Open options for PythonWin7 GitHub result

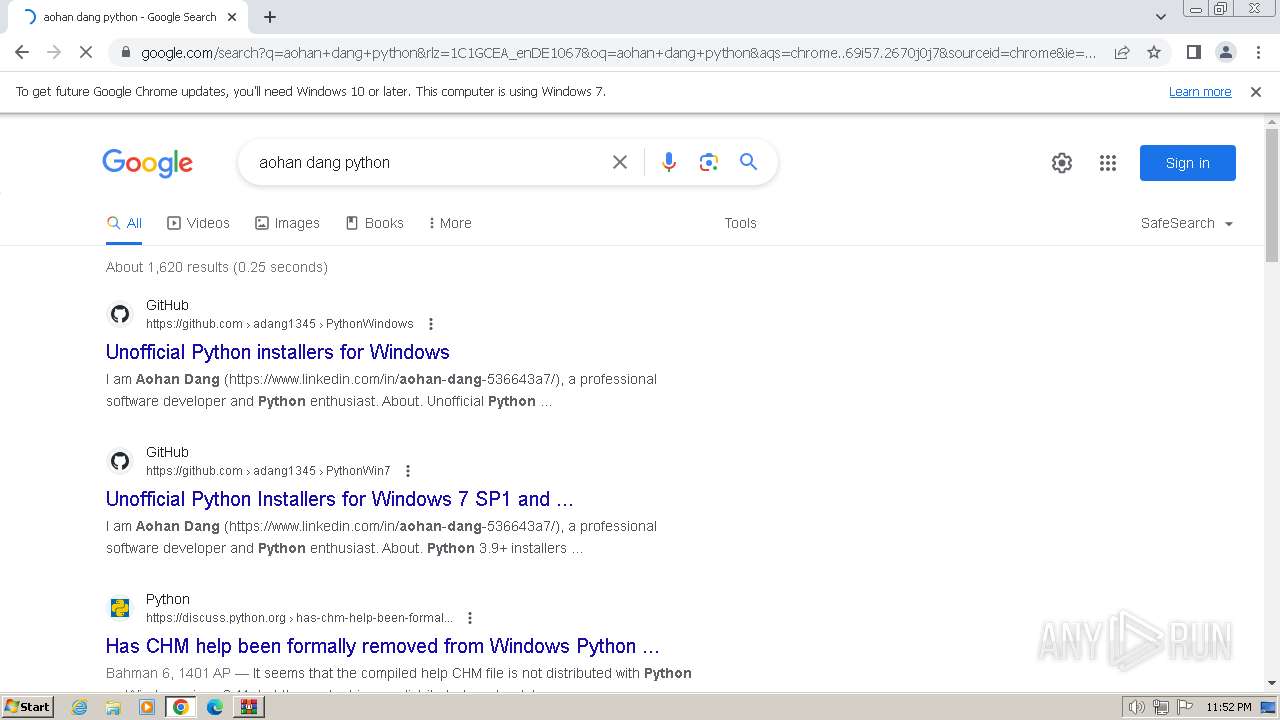coord(407,471)
